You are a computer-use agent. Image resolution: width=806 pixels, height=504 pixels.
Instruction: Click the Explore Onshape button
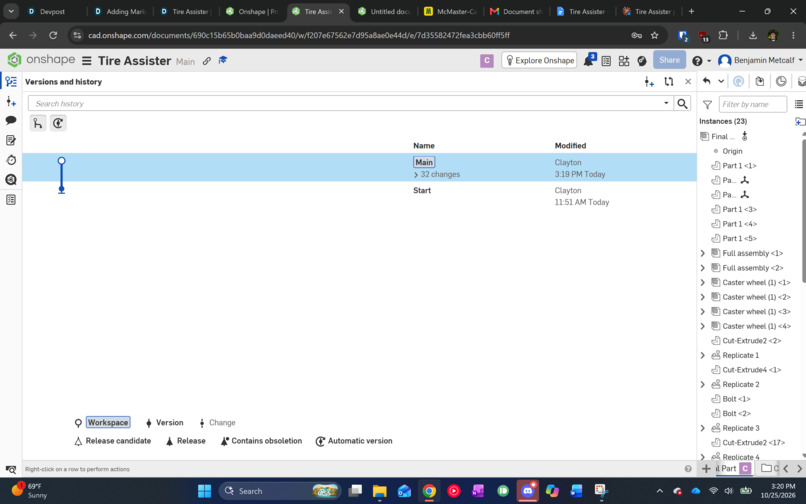click(539, 60)
